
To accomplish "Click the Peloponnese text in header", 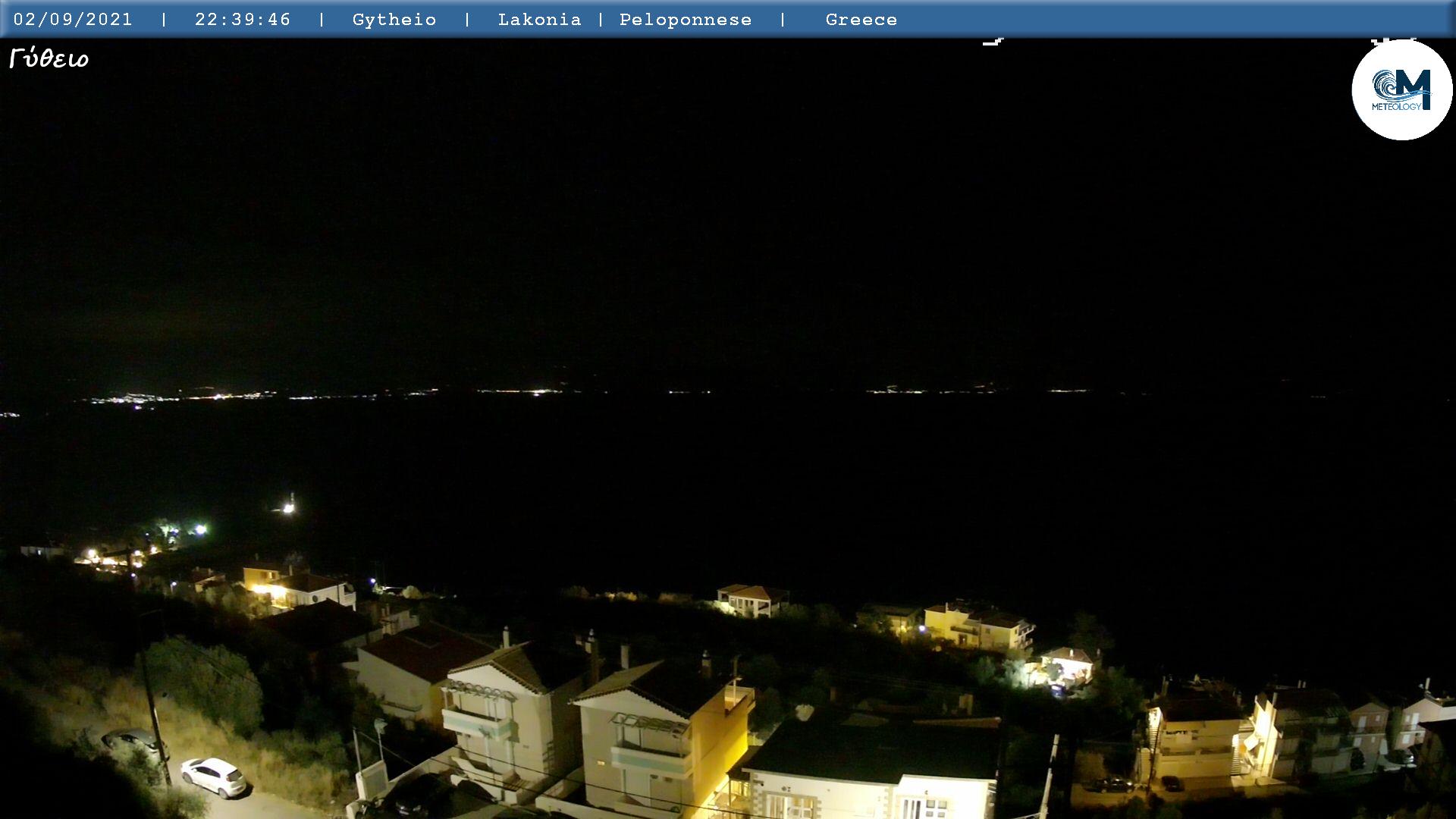I will [x=686, y=20].
